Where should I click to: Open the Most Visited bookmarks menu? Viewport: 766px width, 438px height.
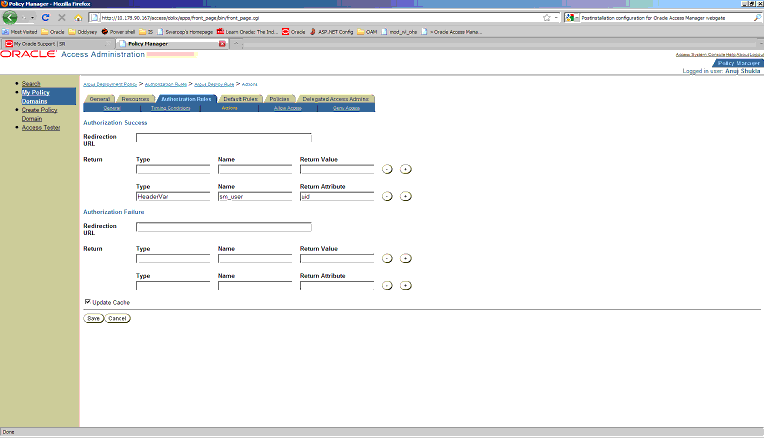pyautogui.click(x=20, y=32)
